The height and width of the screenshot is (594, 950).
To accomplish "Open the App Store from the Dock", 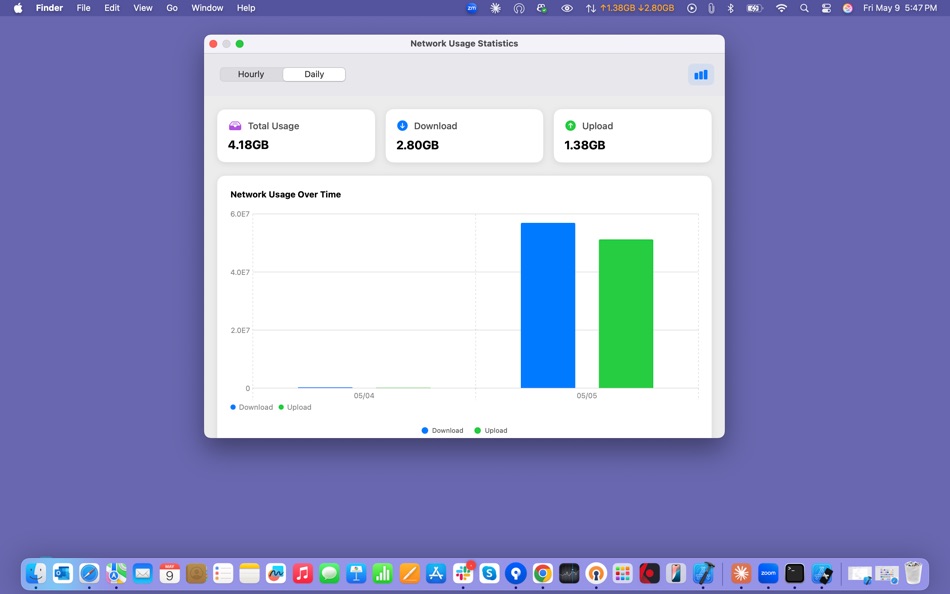I will [436, 573].
